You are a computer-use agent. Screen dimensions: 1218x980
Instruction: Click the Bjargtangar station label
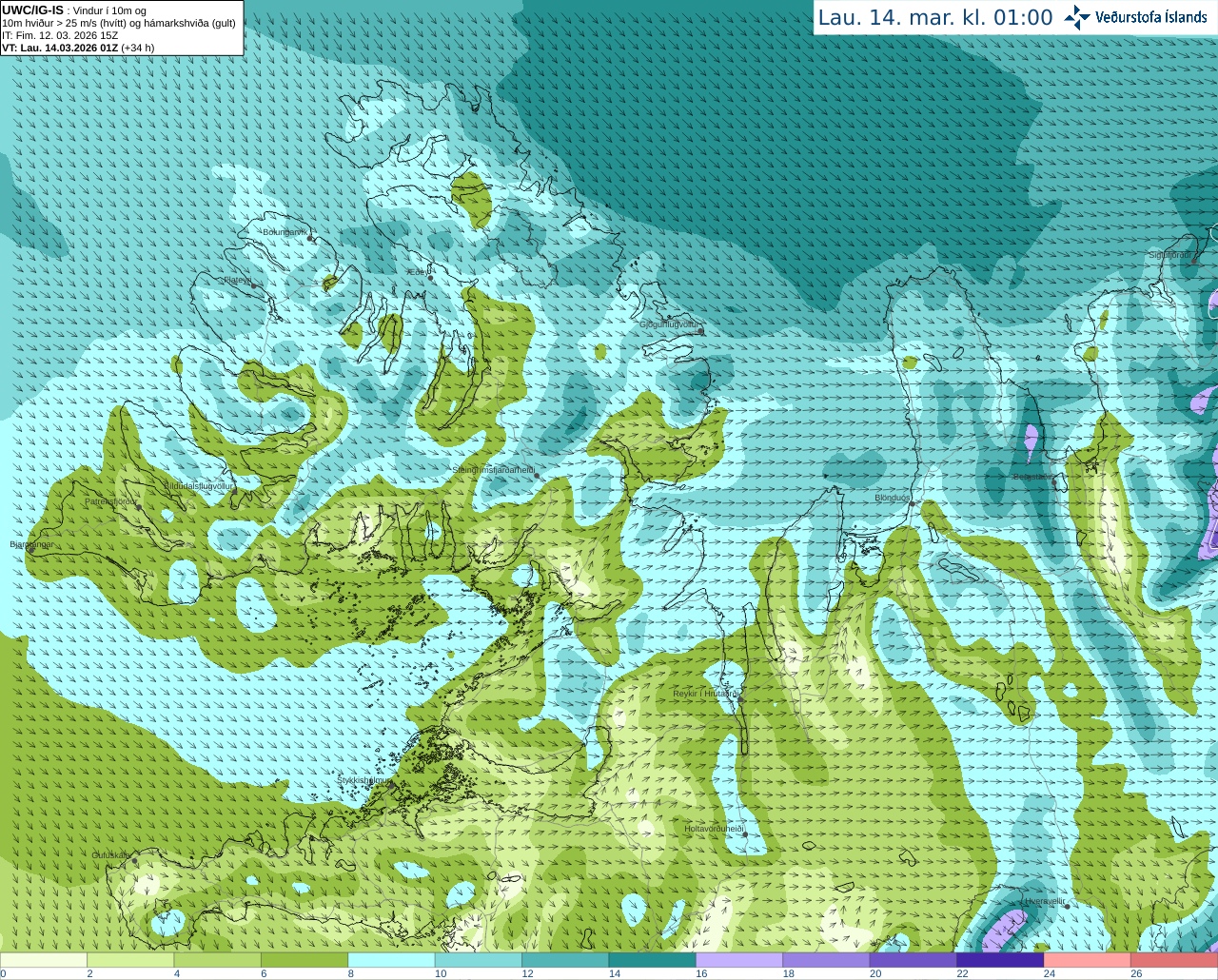coord(32,544)
